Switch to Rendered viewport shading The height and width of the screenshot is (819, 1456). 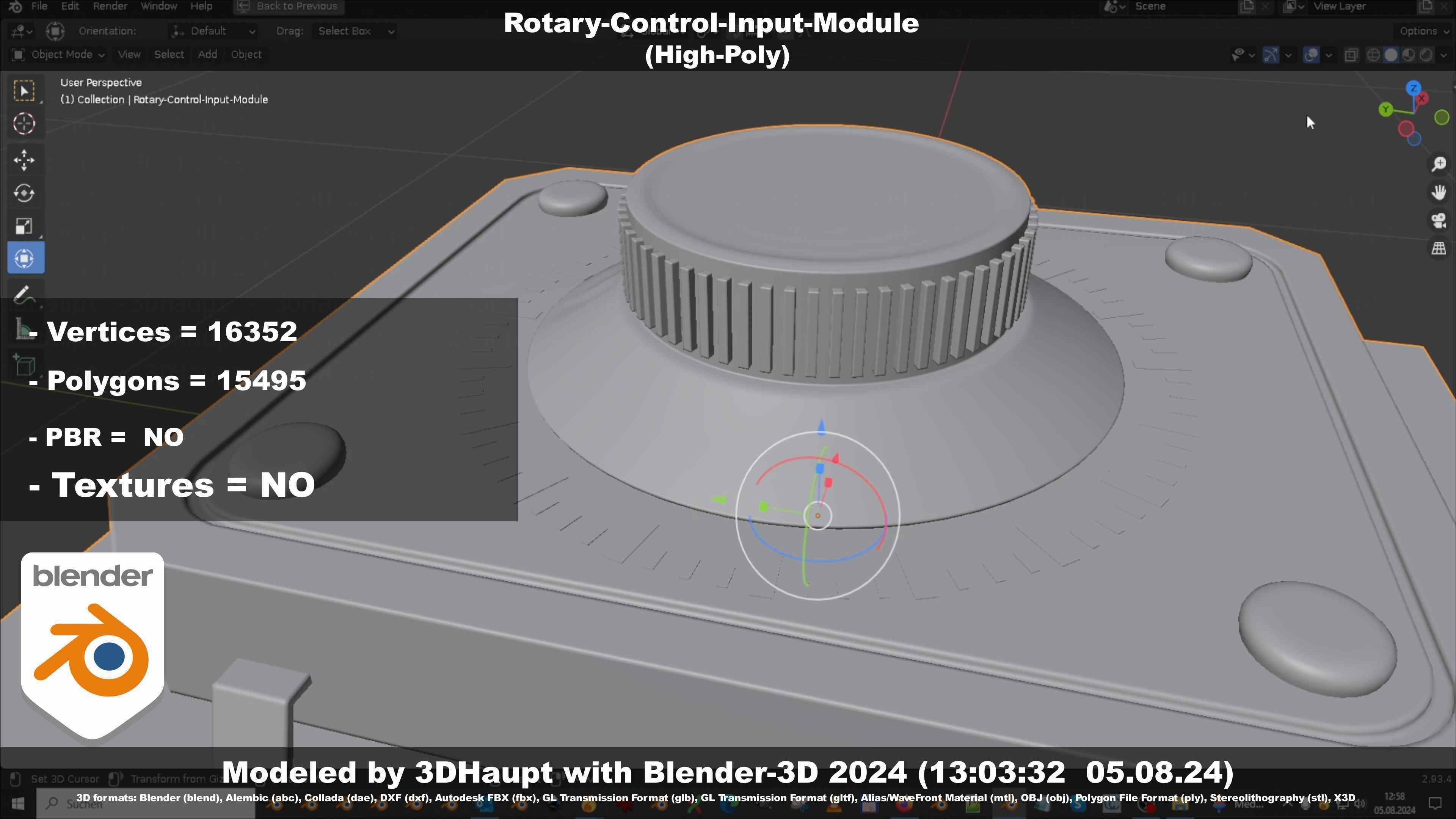click(x=1426, y=55)
